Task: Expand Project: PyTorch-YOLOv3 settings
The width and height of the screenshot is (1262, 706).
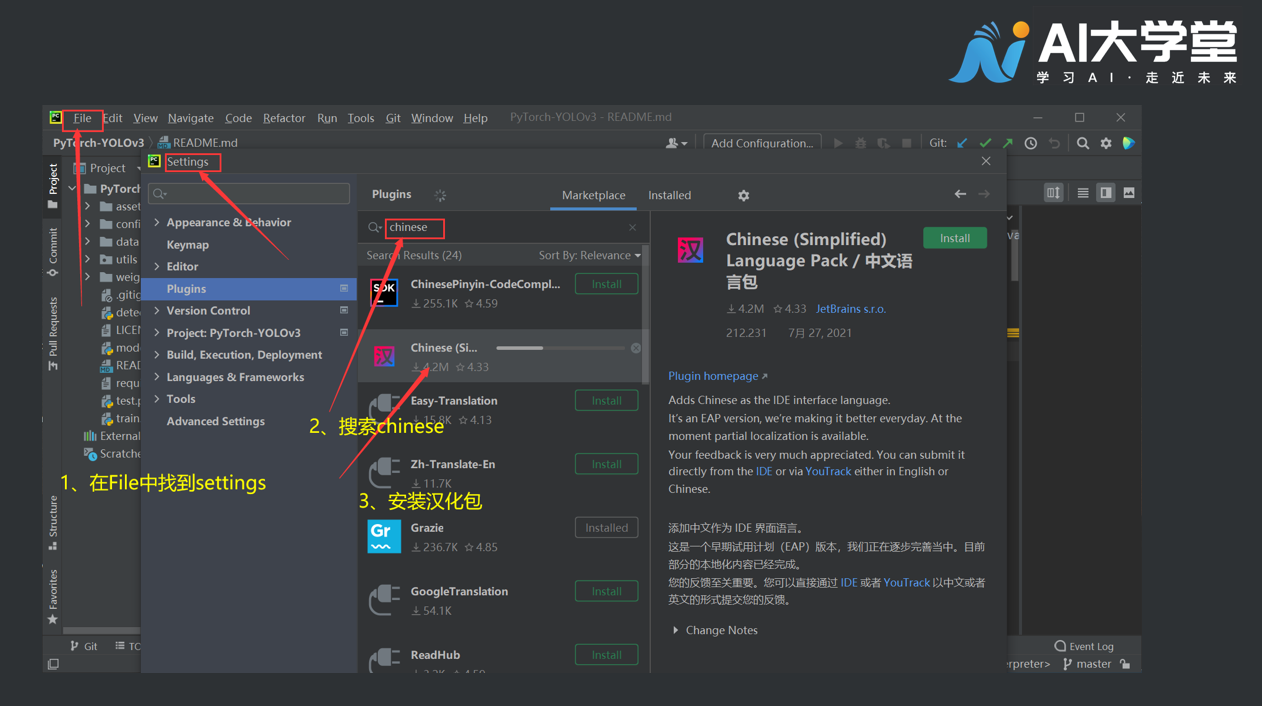Action: click(157, 332)
